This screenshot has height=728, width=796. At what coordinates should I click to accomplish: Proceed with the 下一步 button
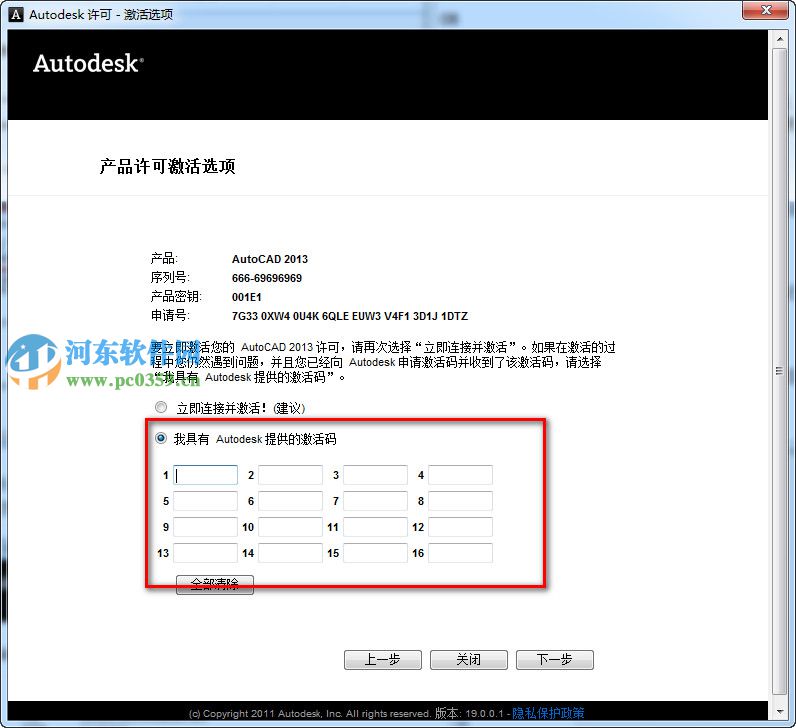[555, 660]
